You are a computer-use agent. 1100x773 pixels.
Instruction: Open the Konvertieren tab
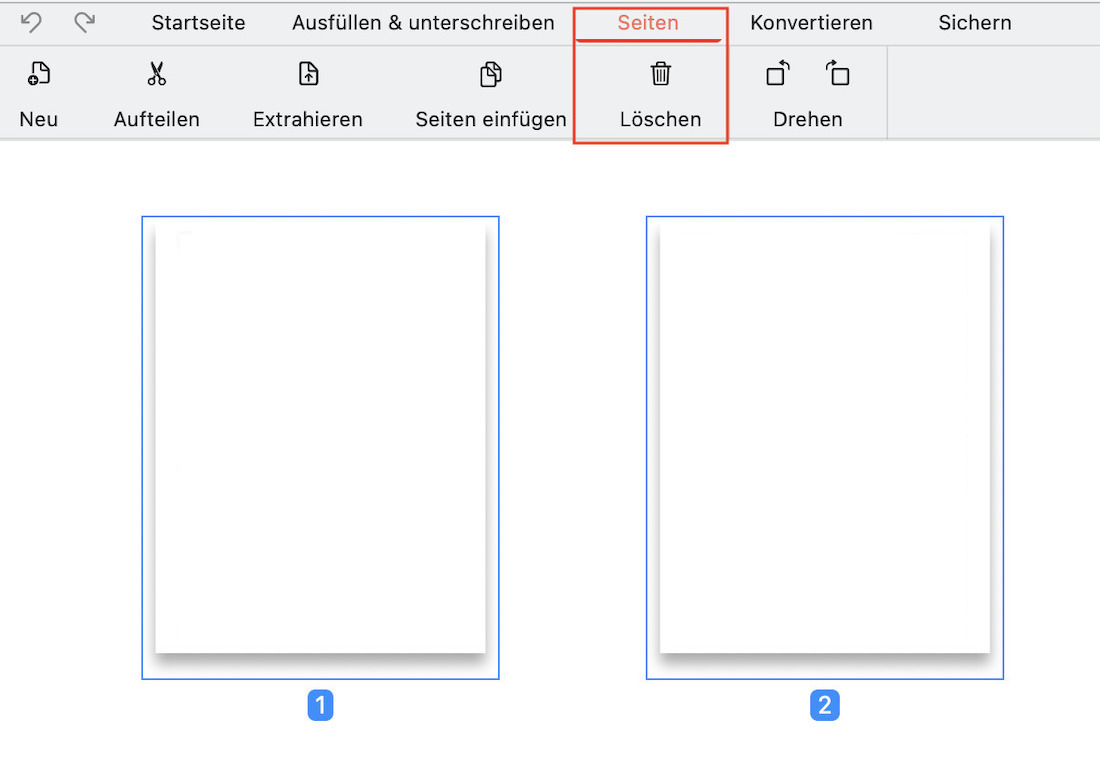click(x=811, y=23)
